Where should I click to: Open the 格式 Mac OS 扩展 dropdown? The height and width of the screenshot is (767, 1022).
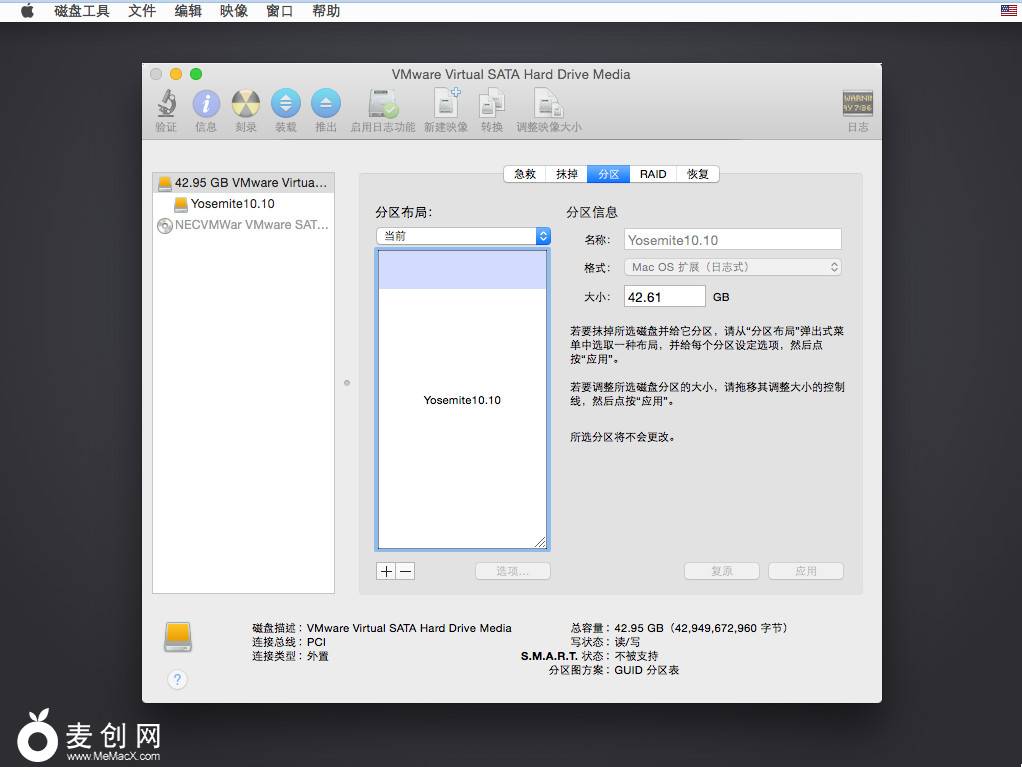pos(733,267)
